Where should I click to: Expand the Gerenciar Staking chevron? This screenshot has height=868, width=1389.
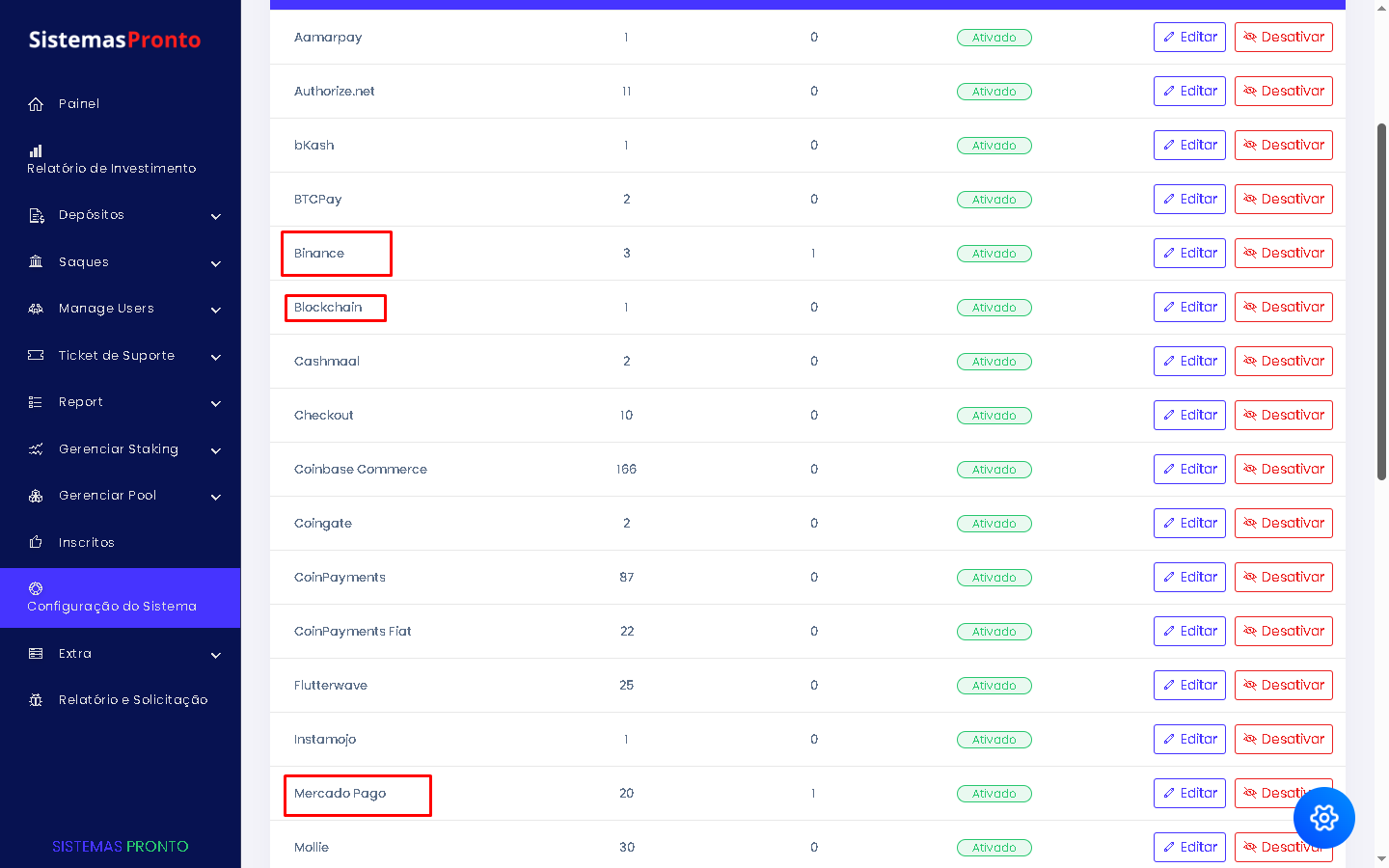pos(216,450)
